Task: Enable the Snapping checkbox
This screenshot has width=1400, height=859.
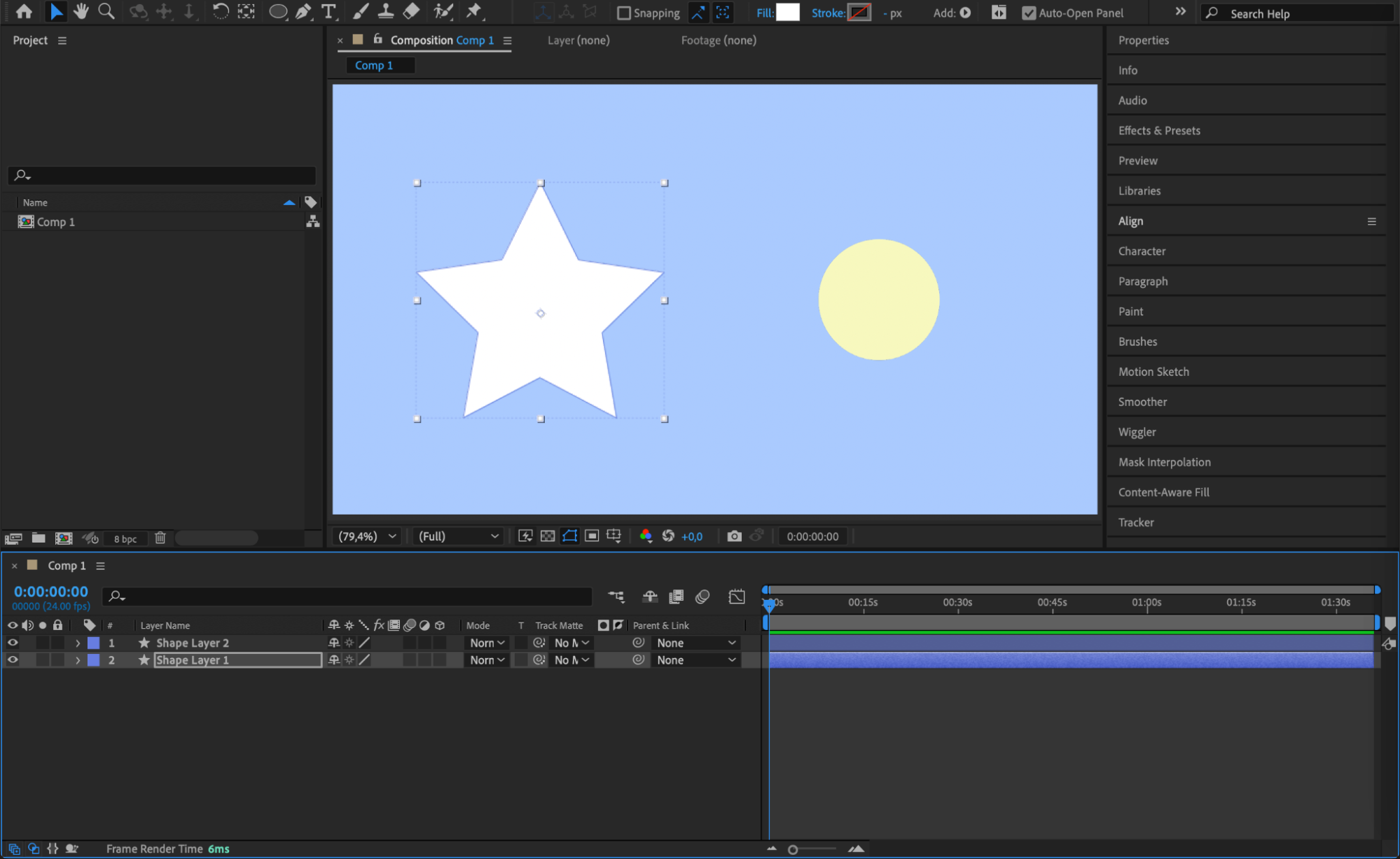Action: [x=624, y=13]
